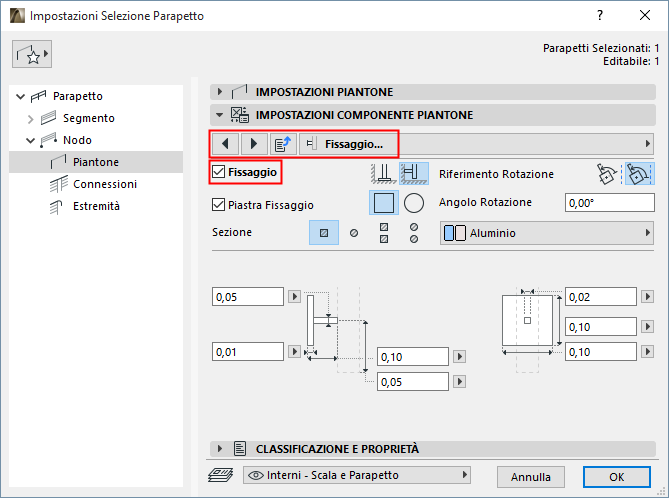Open arrow next to 0,01 field

coord(294,352)
